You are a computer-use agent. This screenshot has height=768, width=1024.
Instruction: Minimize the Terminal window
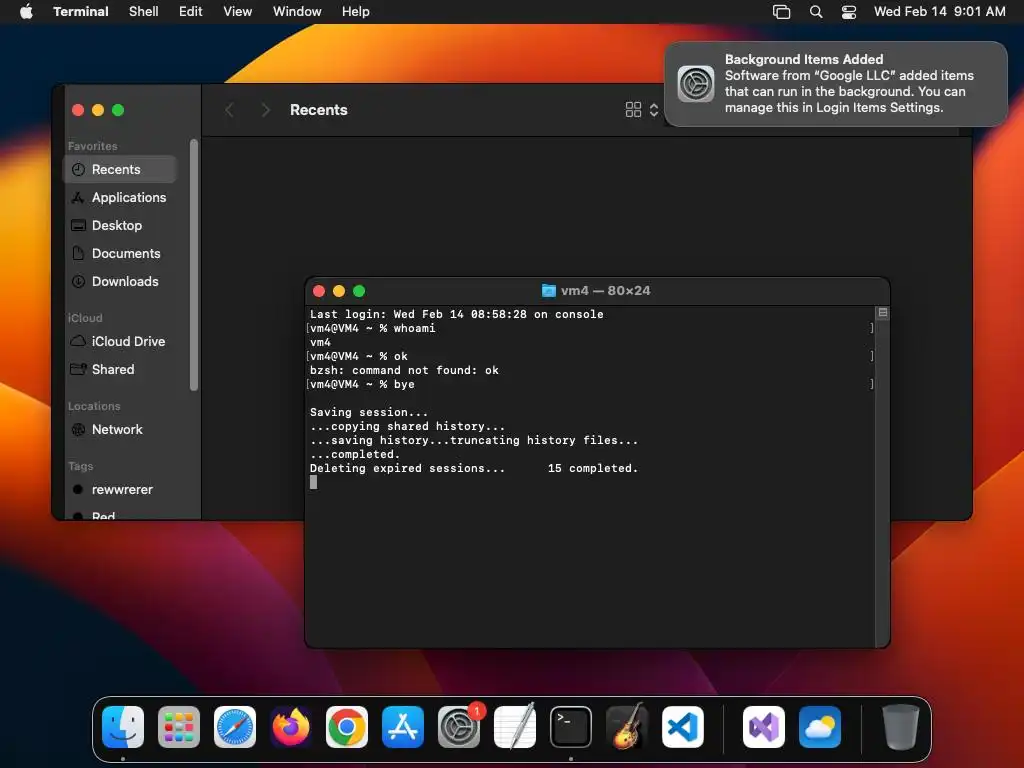[x=339, y=291]
